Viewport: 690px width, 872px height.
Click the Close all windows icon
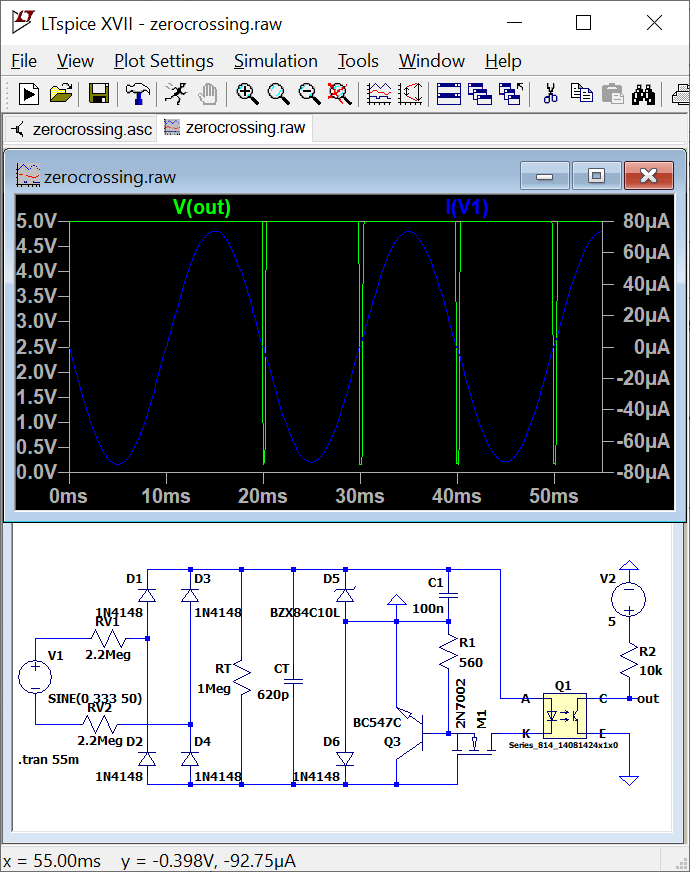tap(511, 94)
